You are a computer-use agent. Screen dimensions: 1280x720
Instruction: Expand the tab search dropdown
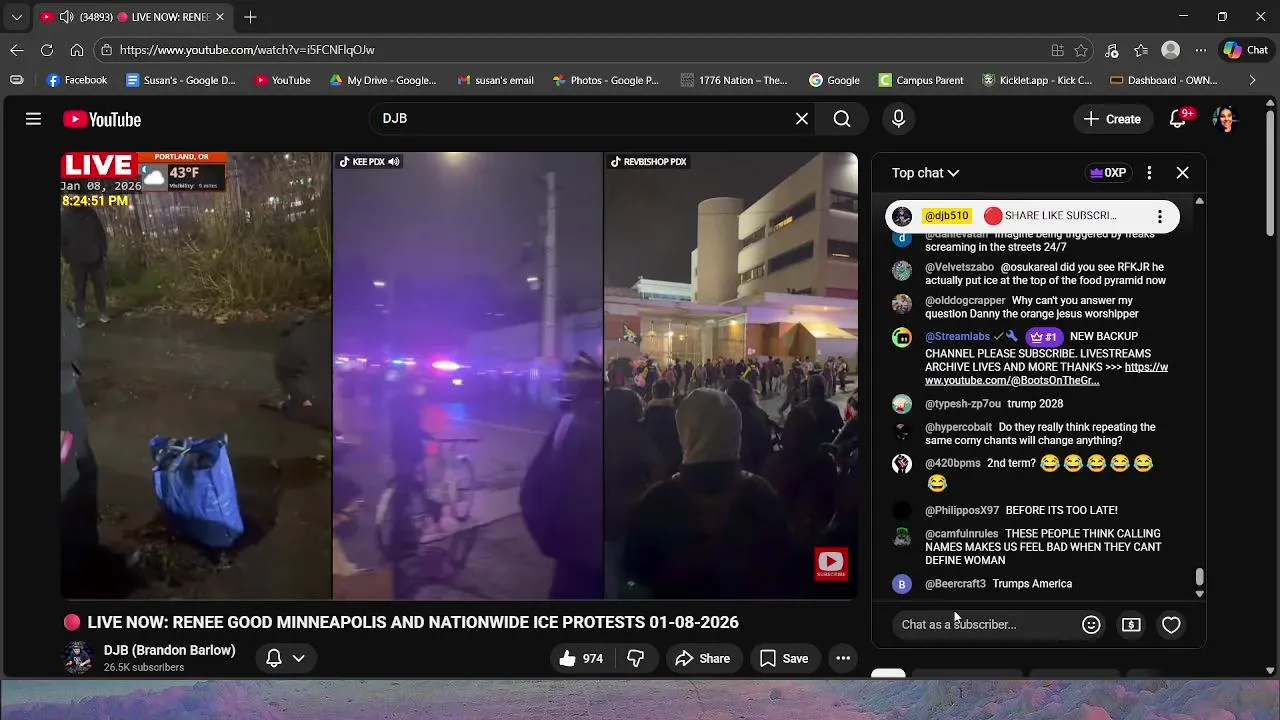pyautogui.click(x=17, y=17)
